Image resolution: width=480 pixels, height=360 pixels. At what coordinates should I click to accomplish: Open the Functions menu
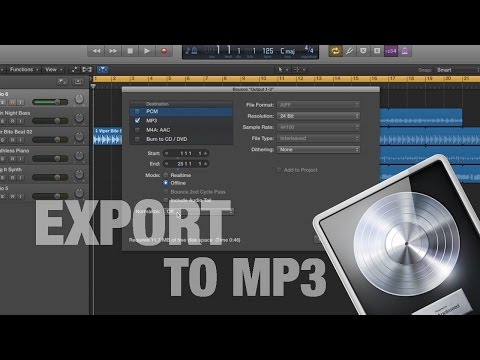24,69
